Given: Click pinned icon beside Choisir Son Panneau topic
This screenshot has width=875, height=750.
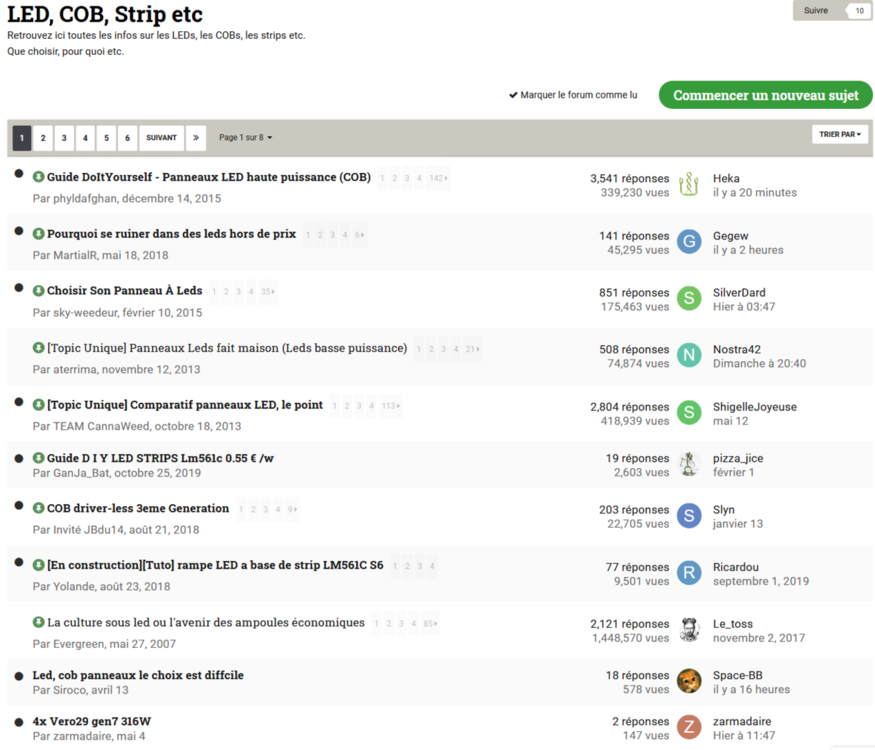Looking at the screenshot, I should point(38,291).
